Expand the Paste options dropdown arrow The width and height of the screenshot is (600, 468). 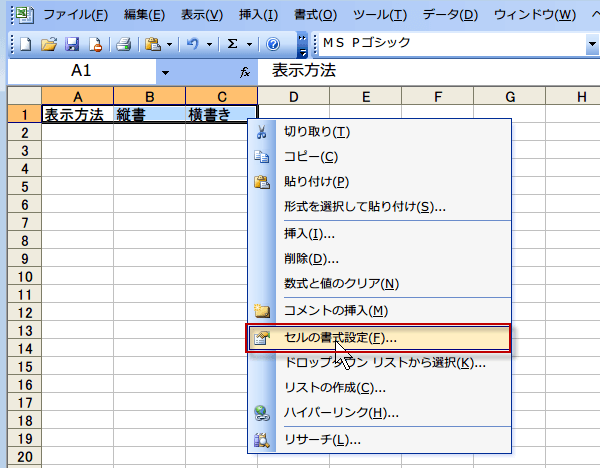170,45
